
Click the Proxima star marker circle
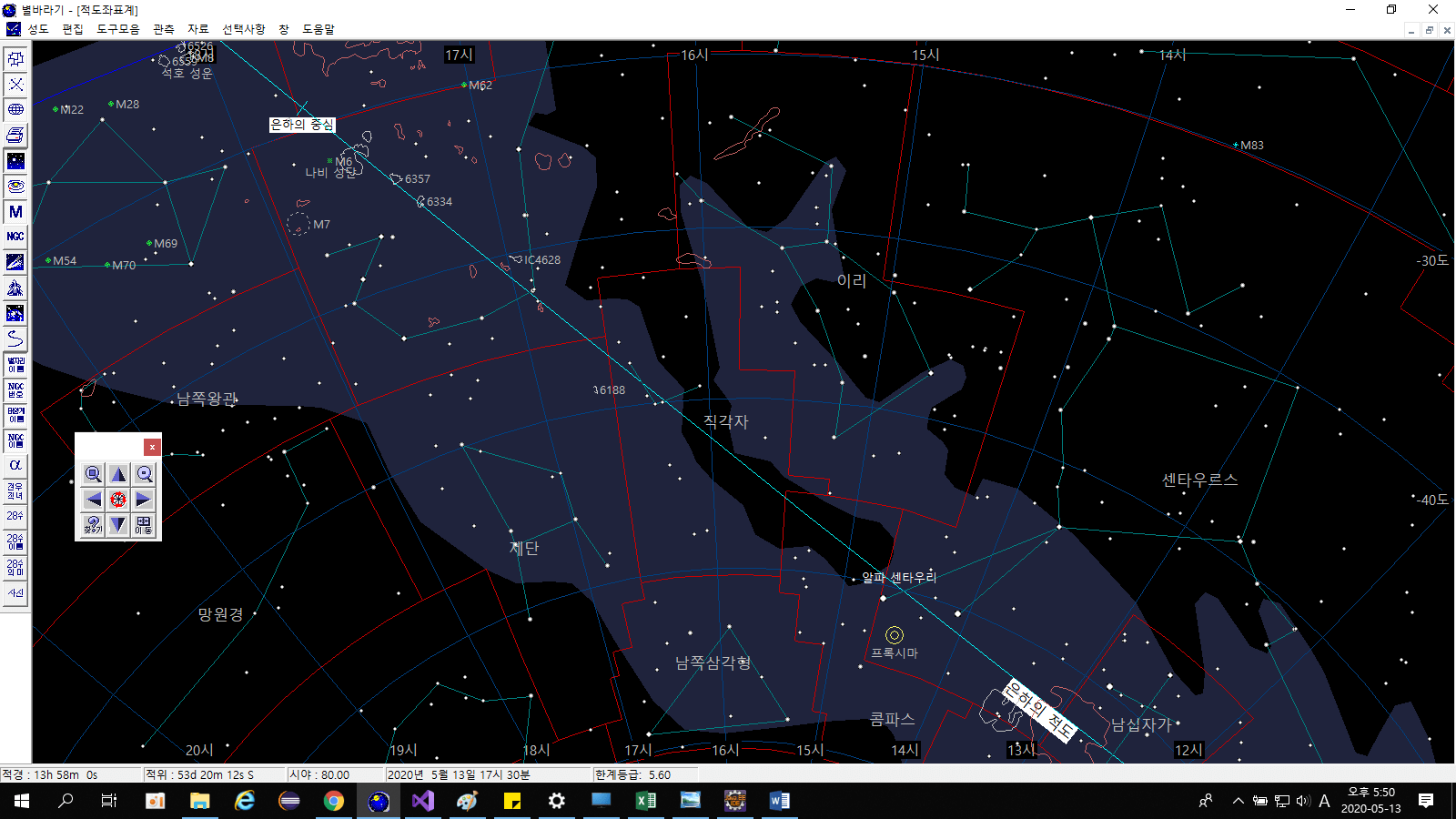(895, 635)
